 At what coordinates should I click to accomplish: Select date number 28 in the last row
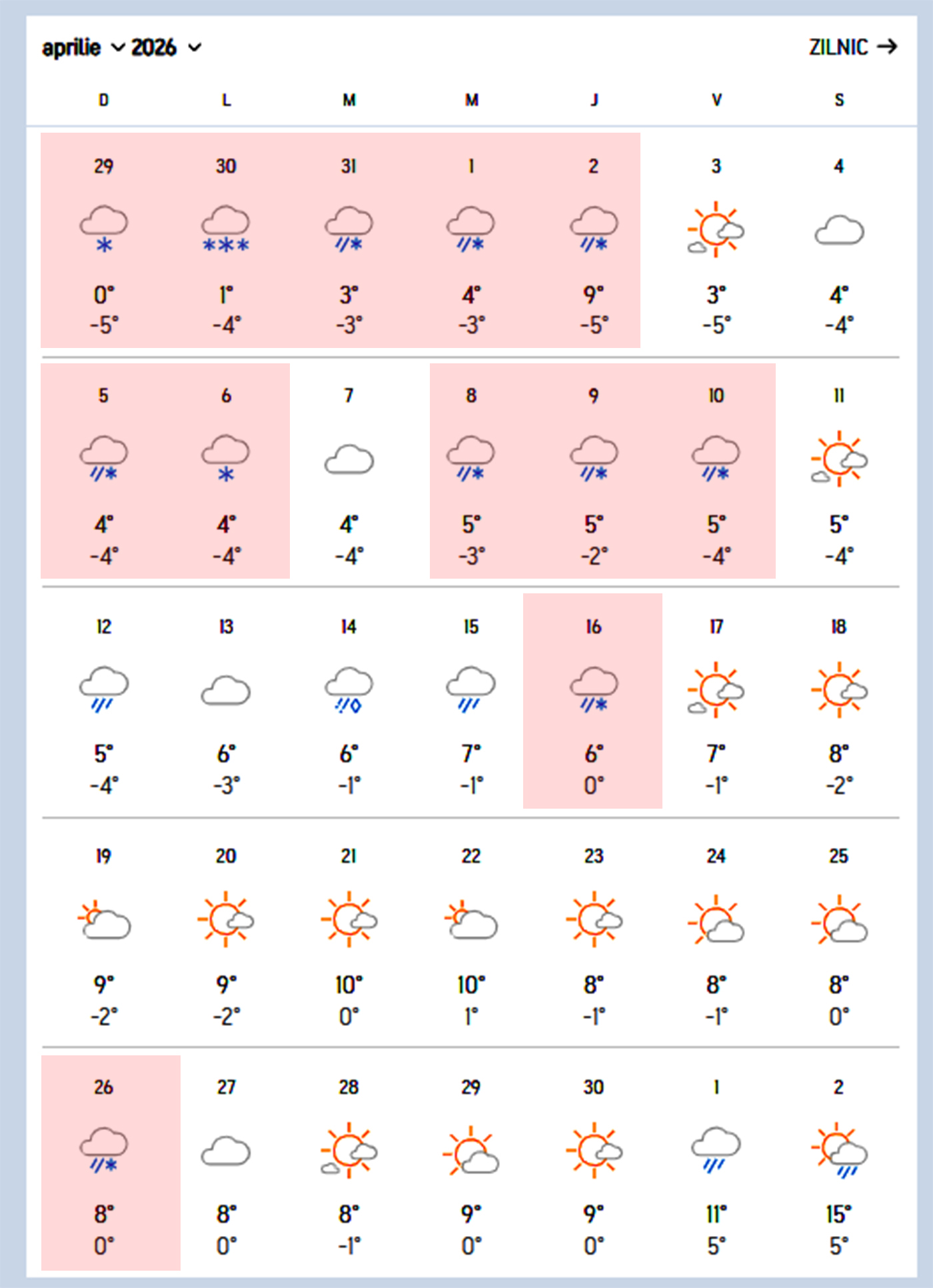(349, 1087)
